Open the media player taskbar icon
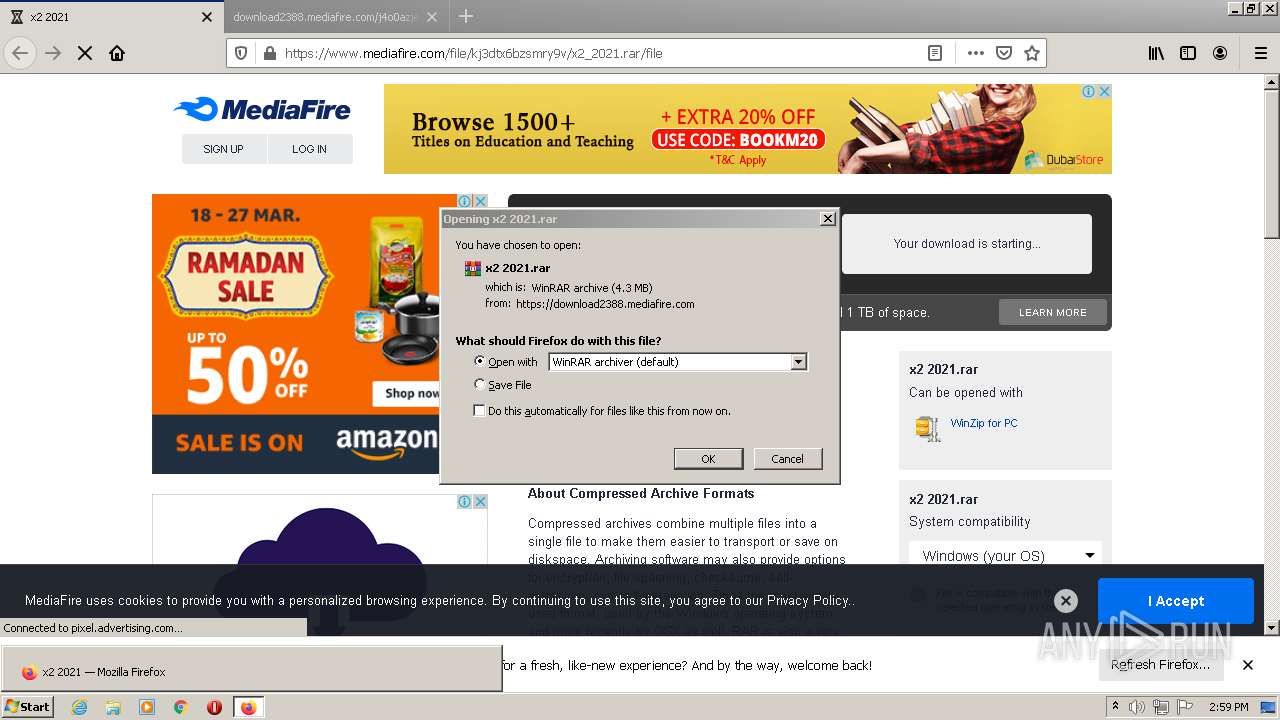This screenshot has height=720, width=1280. (147, 707)
